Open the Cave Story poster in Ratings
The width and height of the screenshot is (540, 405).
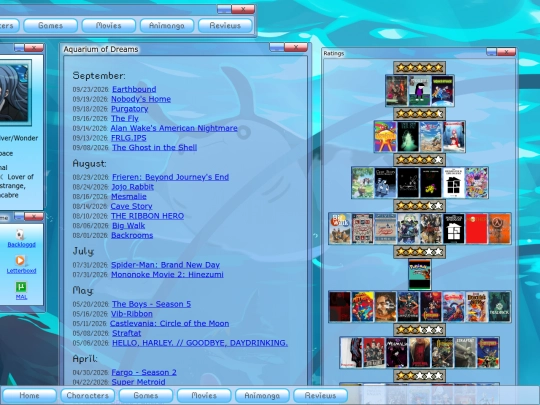(385, 183)
